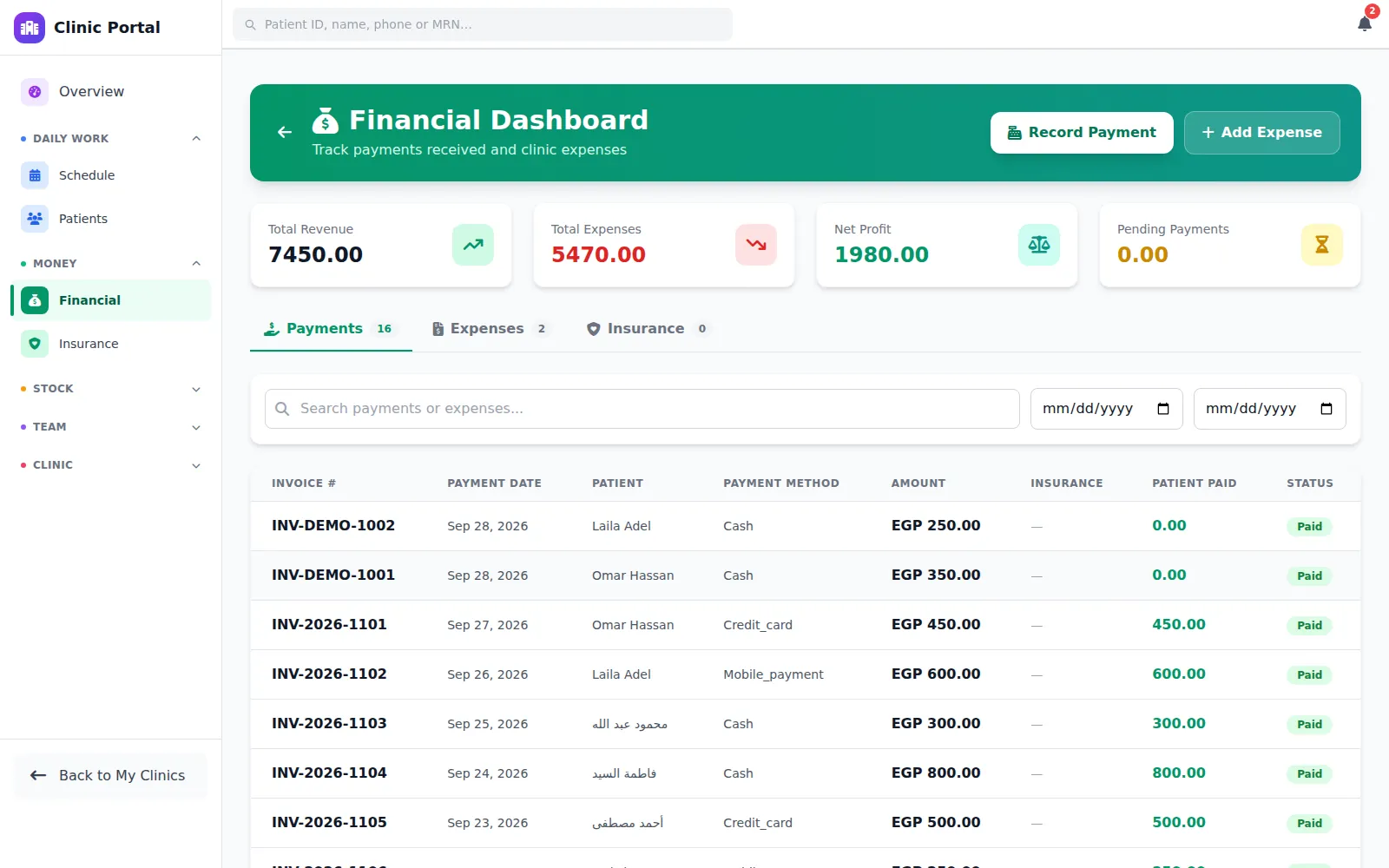Image resolution: width=1389 pixels, height=868 pixels.
Task: Expand the Clinic sidebar section
Action: coord(111,464)
